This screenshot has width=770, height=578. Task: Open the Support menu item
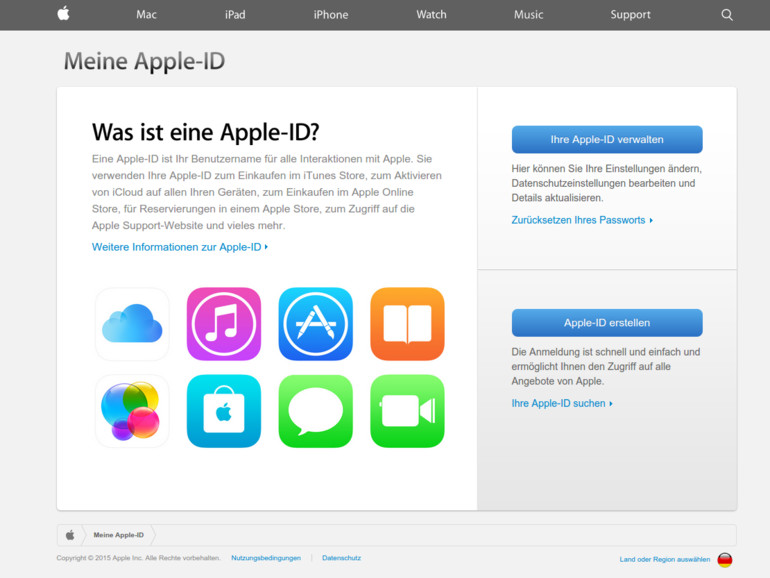click(x=631, y=15)
